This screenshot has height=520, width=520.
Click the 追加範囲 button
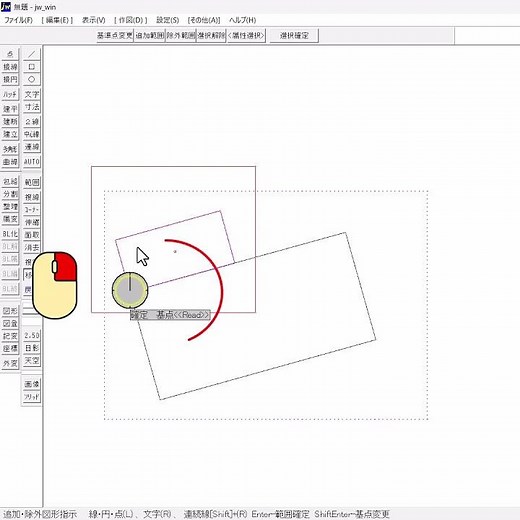tap(150, 35)
